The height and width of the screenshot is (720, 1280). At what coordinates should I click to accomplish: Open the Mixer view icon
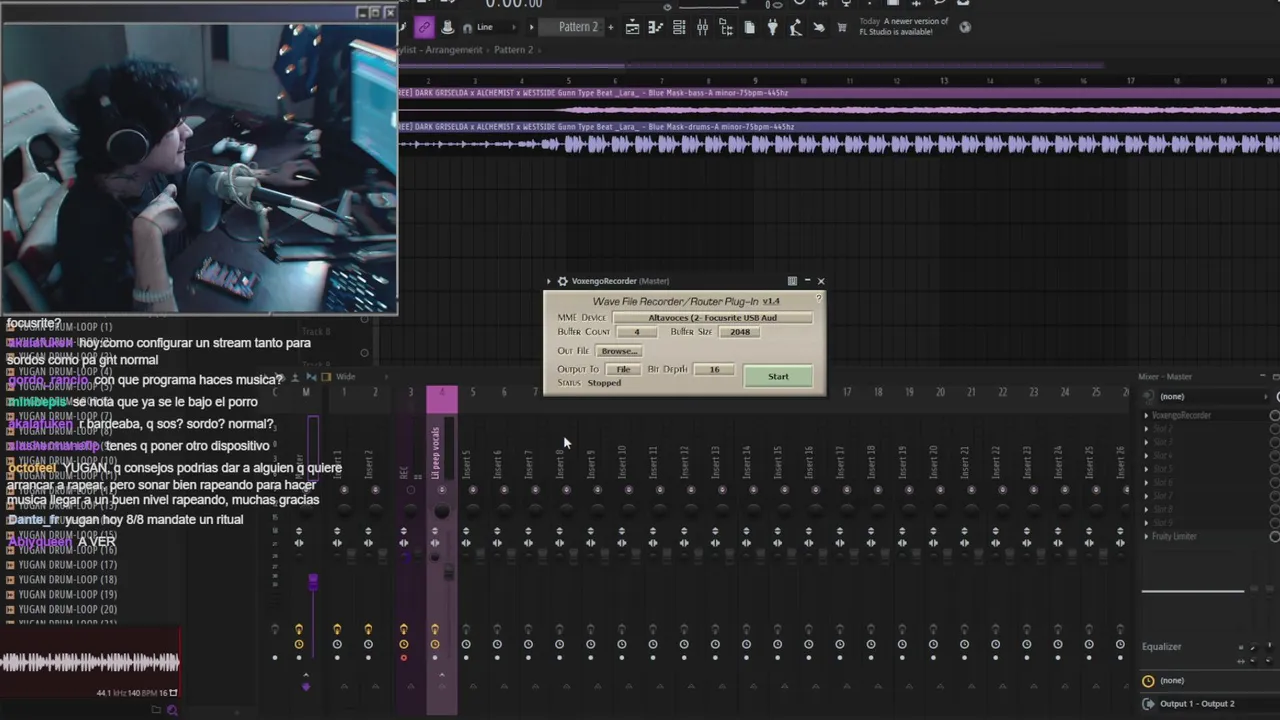point(703,27)
